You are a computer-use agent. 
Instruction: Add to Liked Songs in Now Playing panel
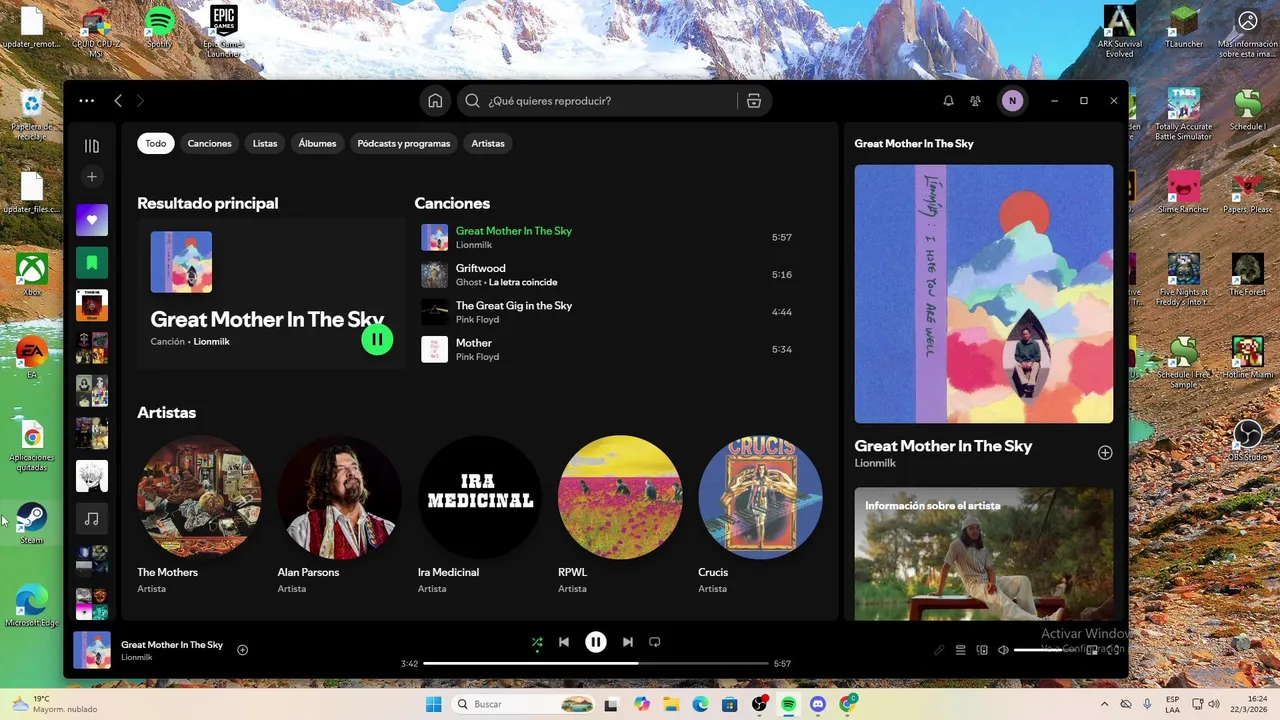point(1105,453)
